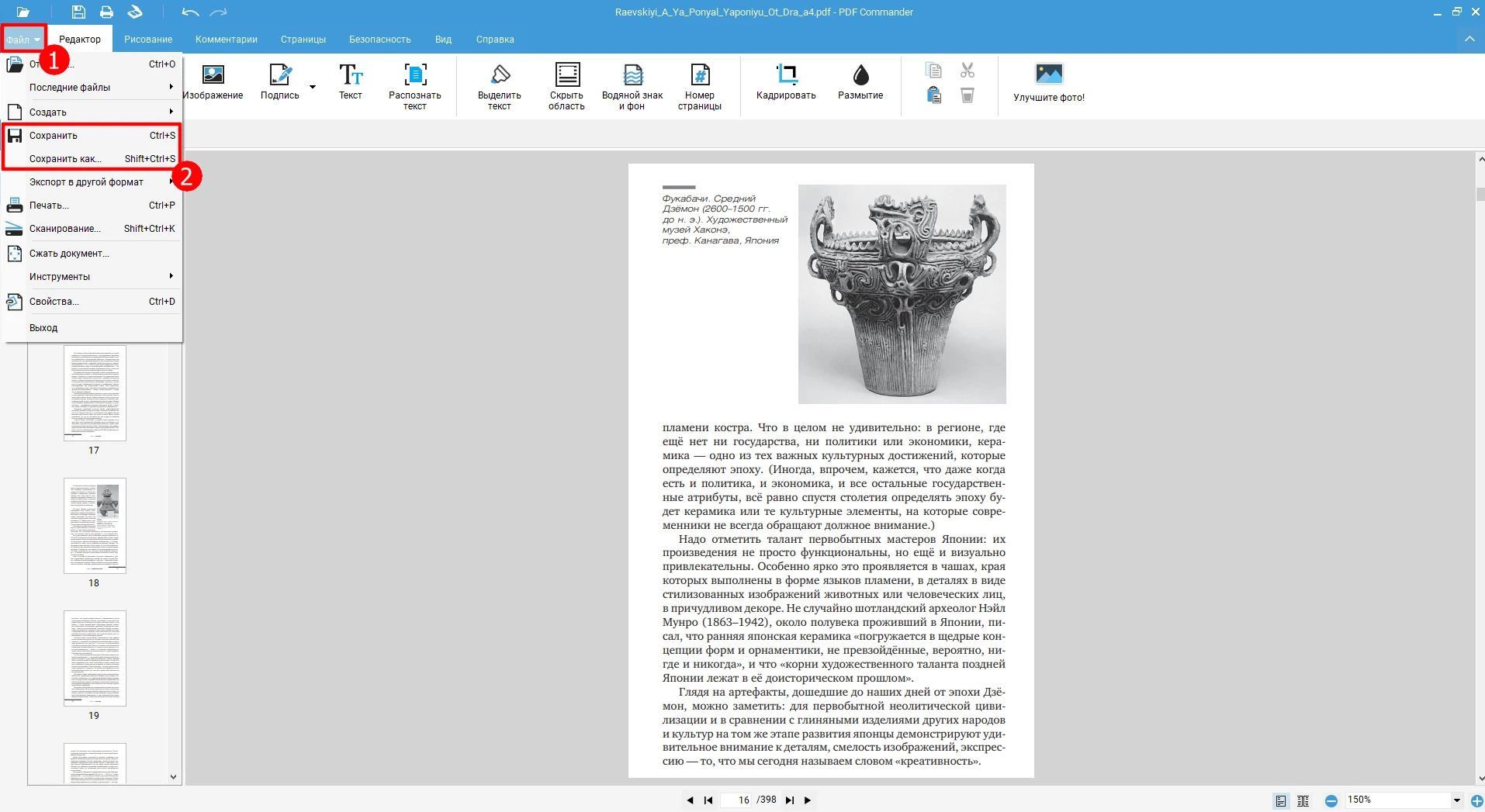Insert an image with Изображение tool
Screen dimensions: 1485x812
point(213,81)
